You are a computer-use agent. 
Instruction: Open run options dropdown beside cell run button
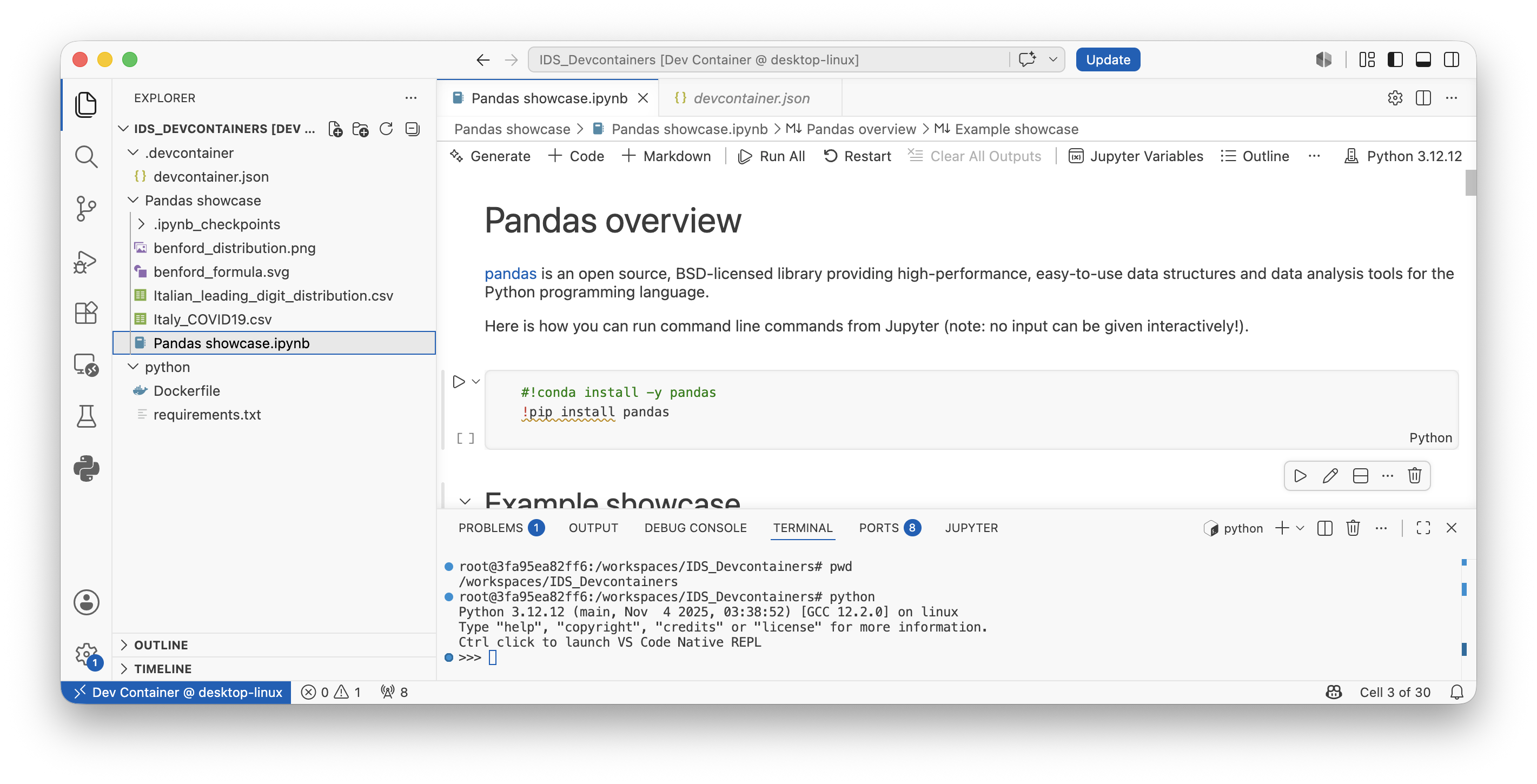pyautogui.click(x=475, y=382)
